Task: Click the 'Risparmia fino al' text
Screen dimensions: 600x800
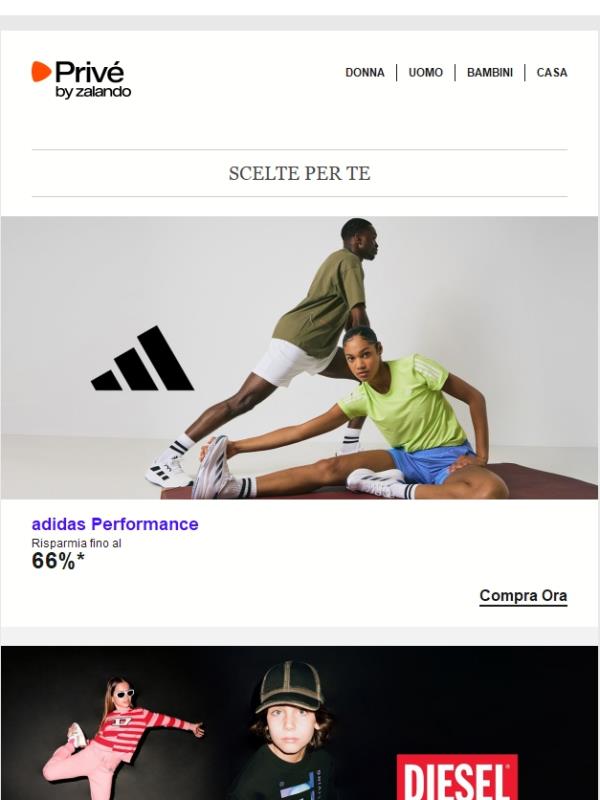Action: click(77, 543)
